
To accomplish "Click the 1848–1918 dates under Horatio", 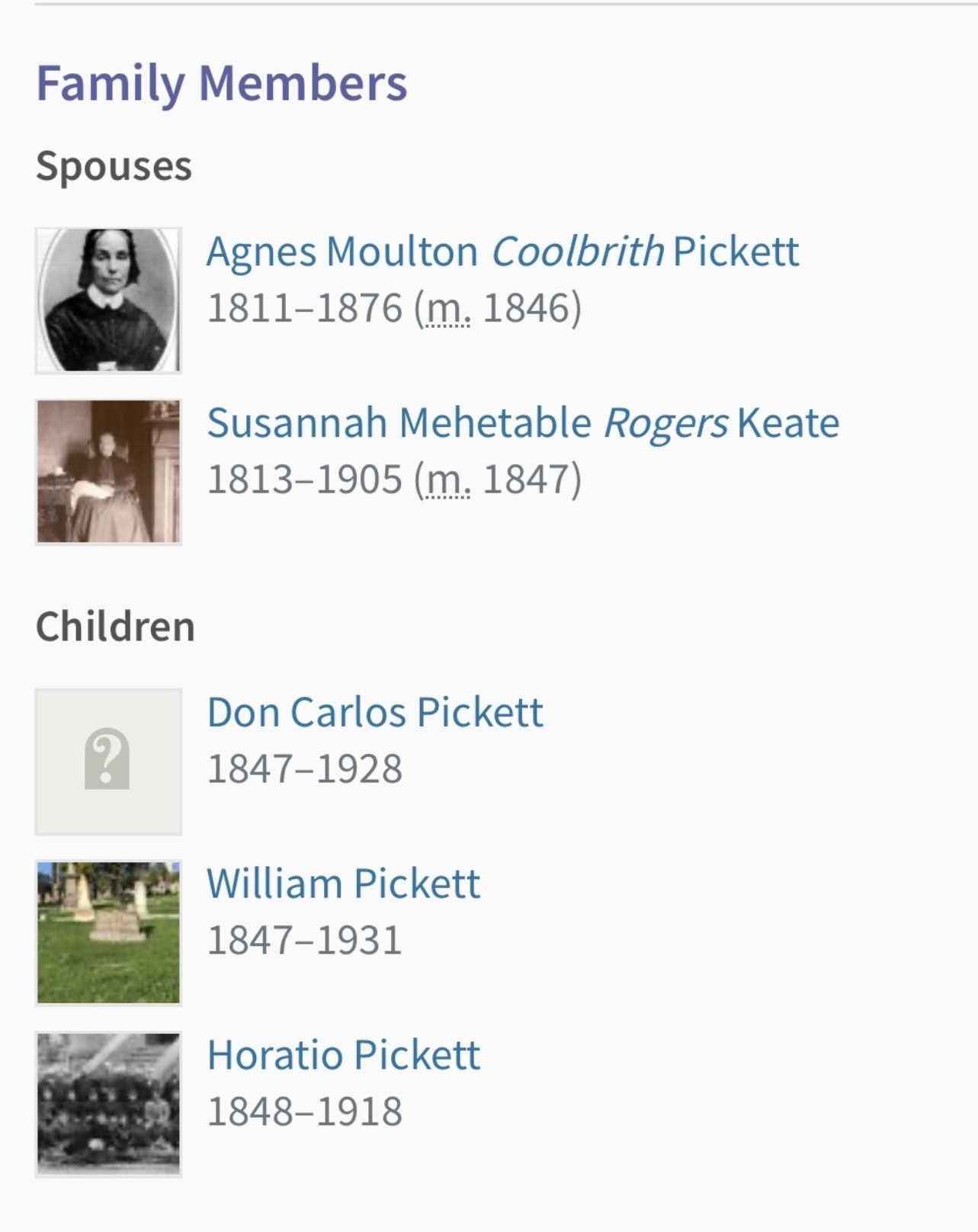I will point(304,1112).
